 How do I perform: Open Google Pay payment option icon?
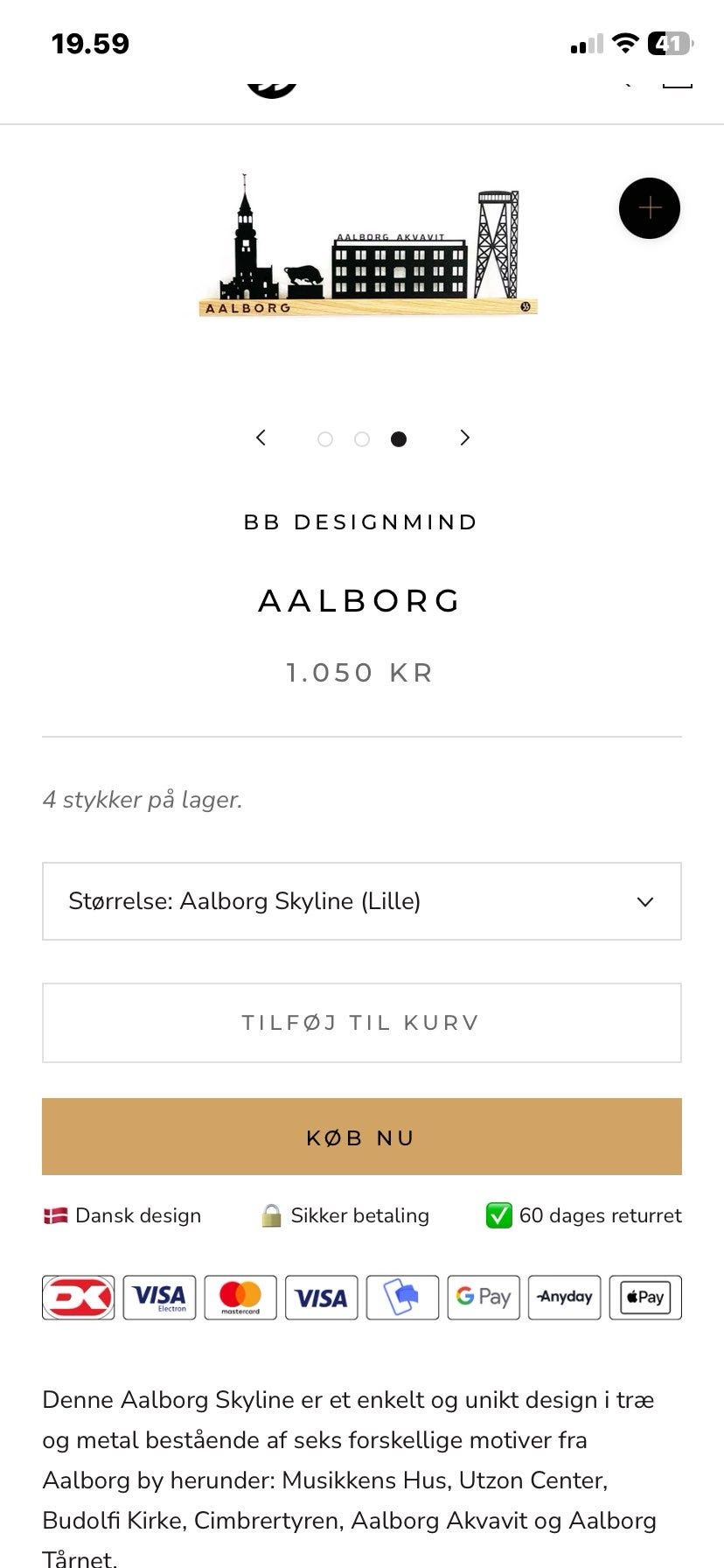coord(483,1298)
